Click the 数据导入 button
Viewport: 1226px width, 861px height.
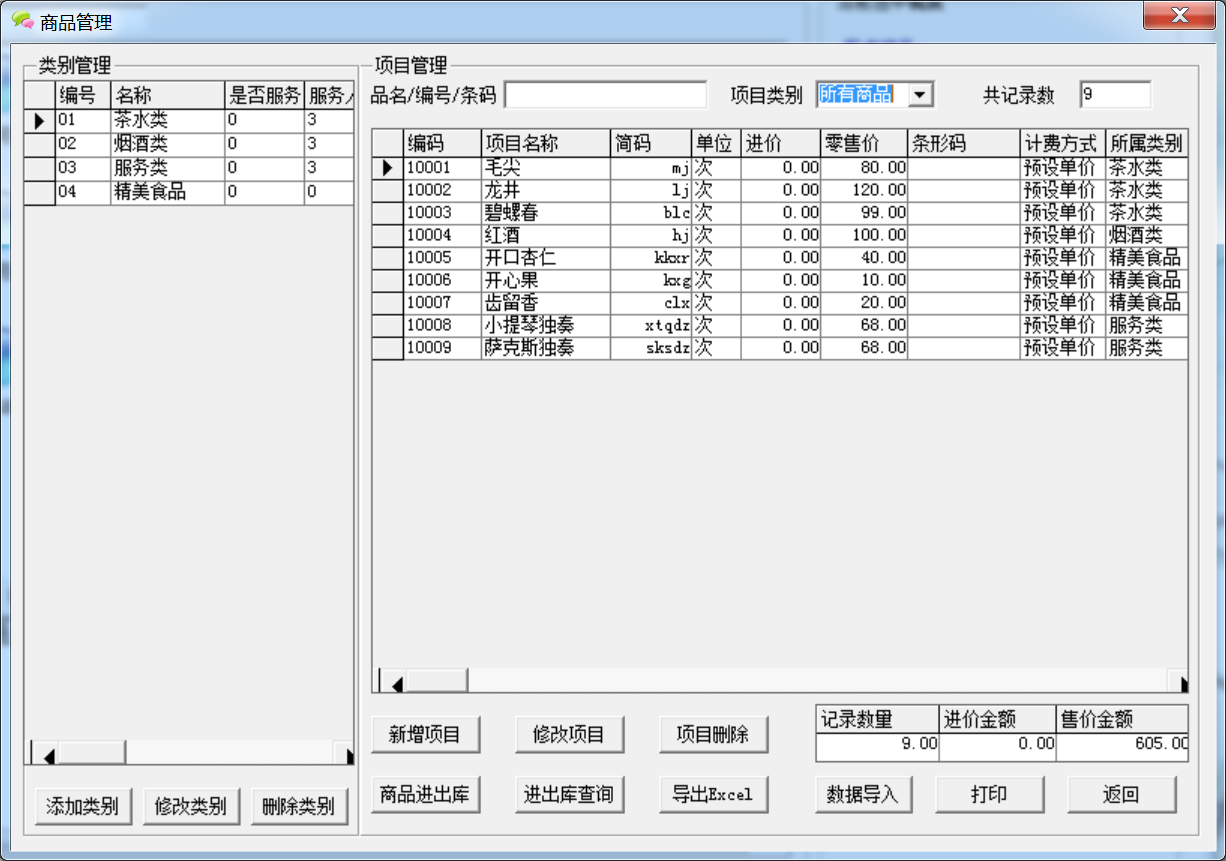863,795
